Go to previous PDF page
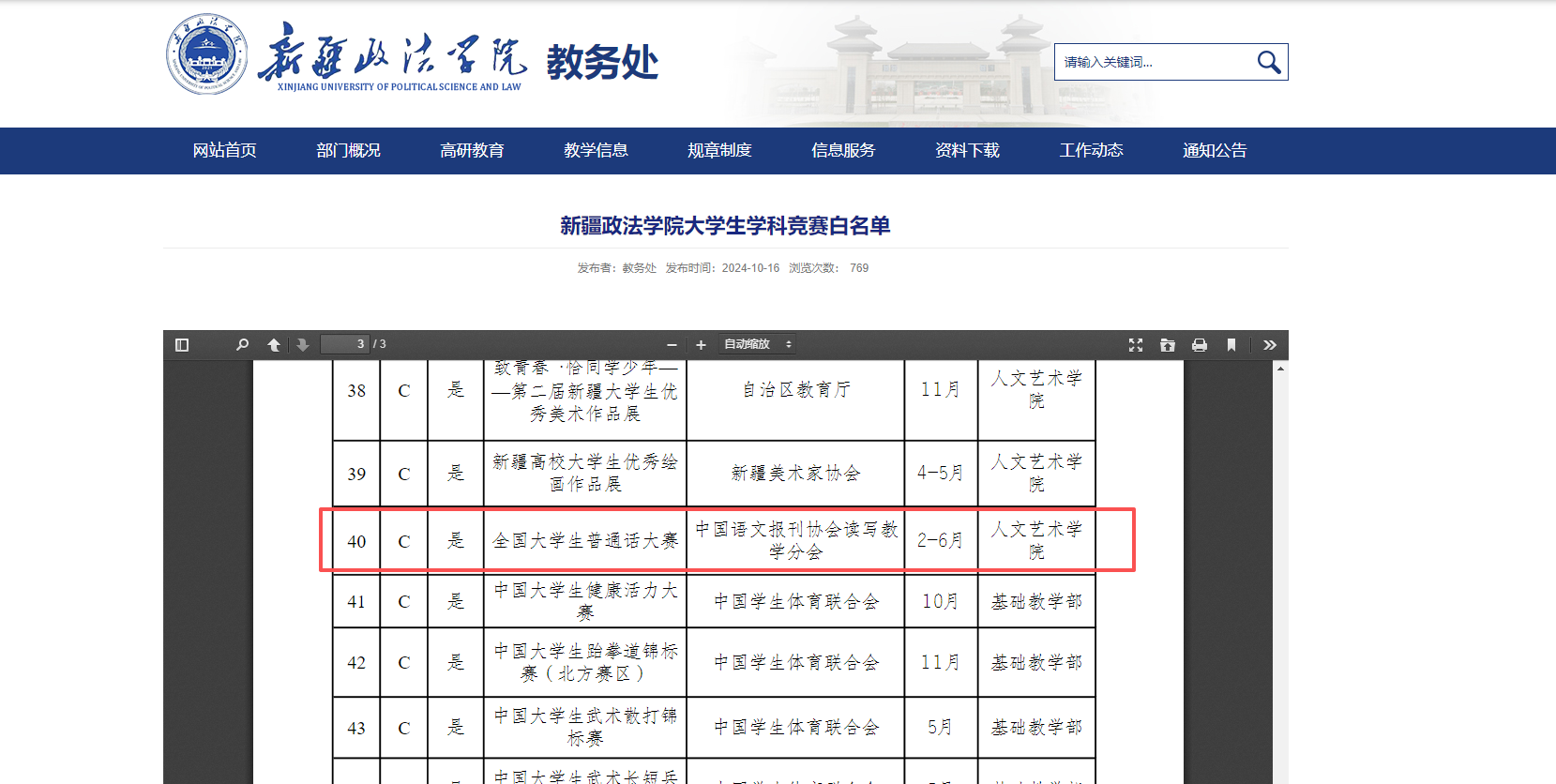Viewport: 1556px width, 784px height. click(274, 345)
